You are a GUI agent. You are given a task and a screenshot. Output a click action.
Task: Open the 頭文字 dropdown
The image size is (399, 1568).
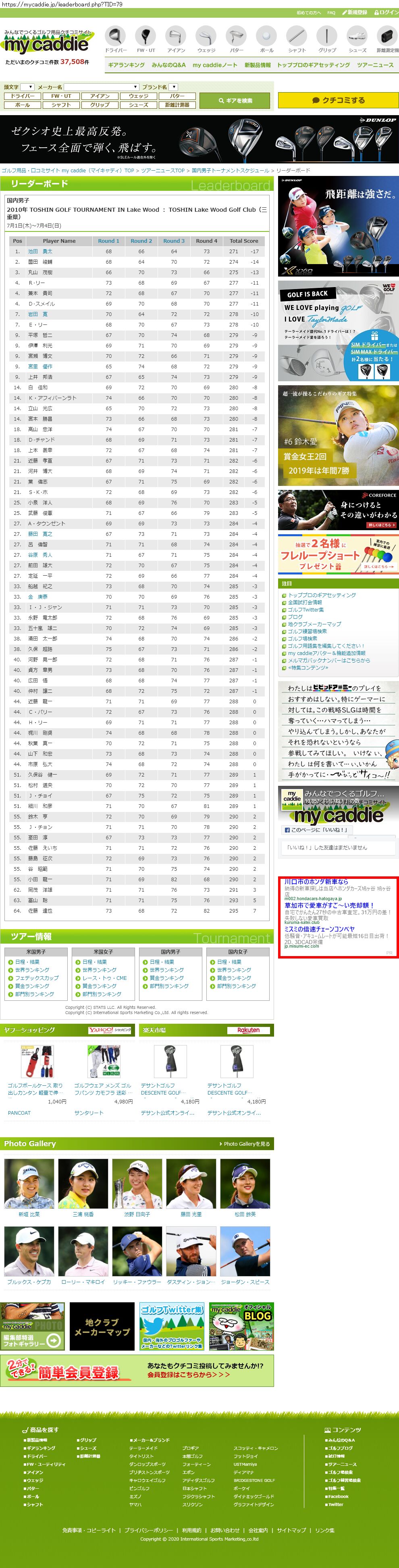pos(27,87)
